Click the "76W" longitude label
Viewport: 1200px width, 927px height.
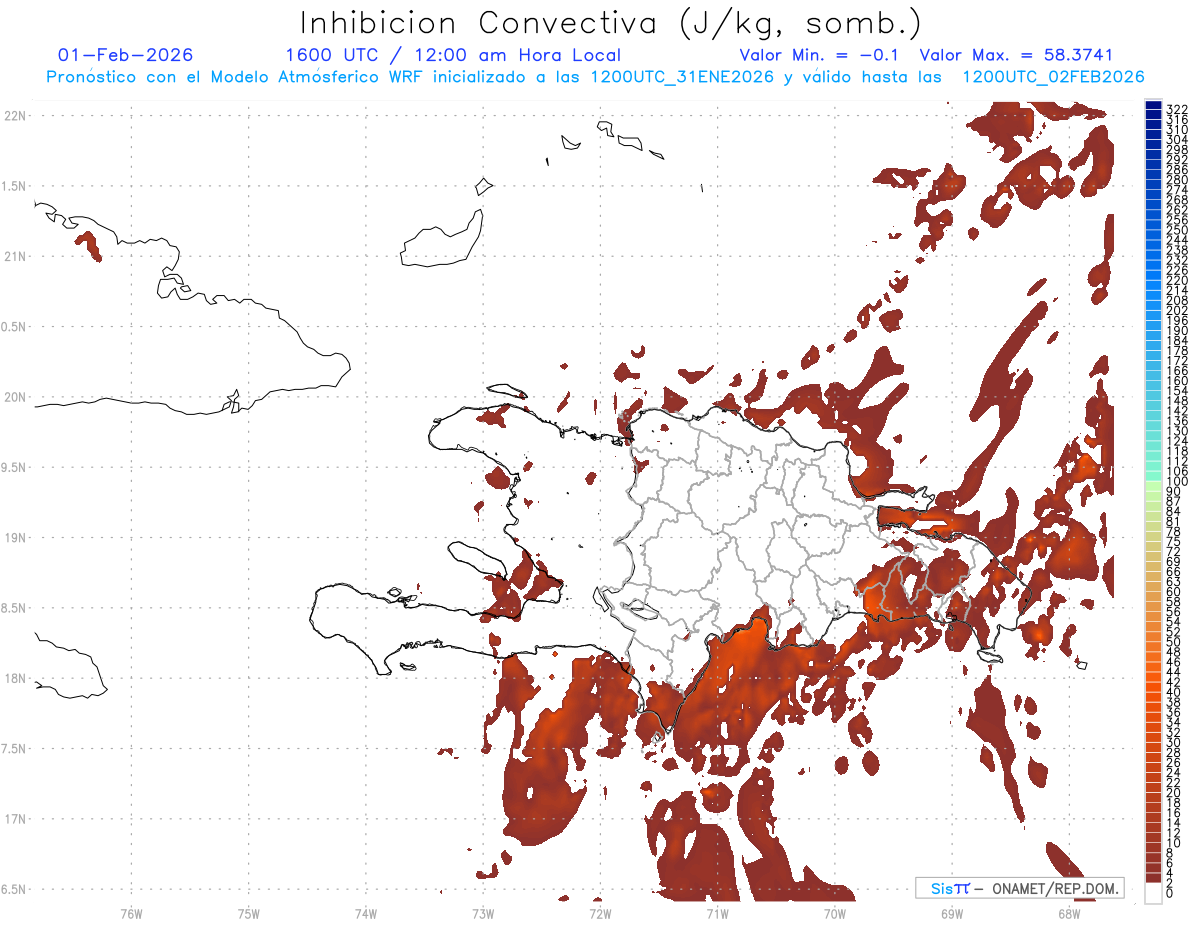coord(131,913)
